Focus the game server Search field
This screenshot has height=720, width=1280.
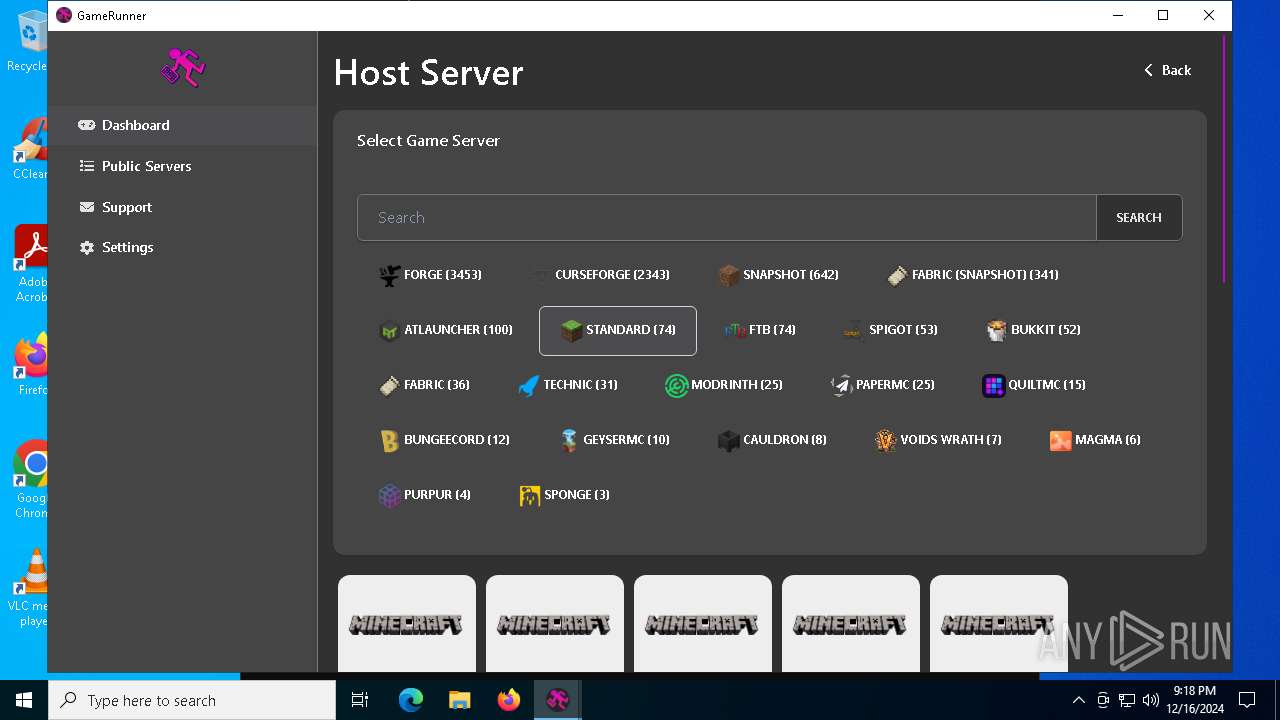[x=727, y=217]
